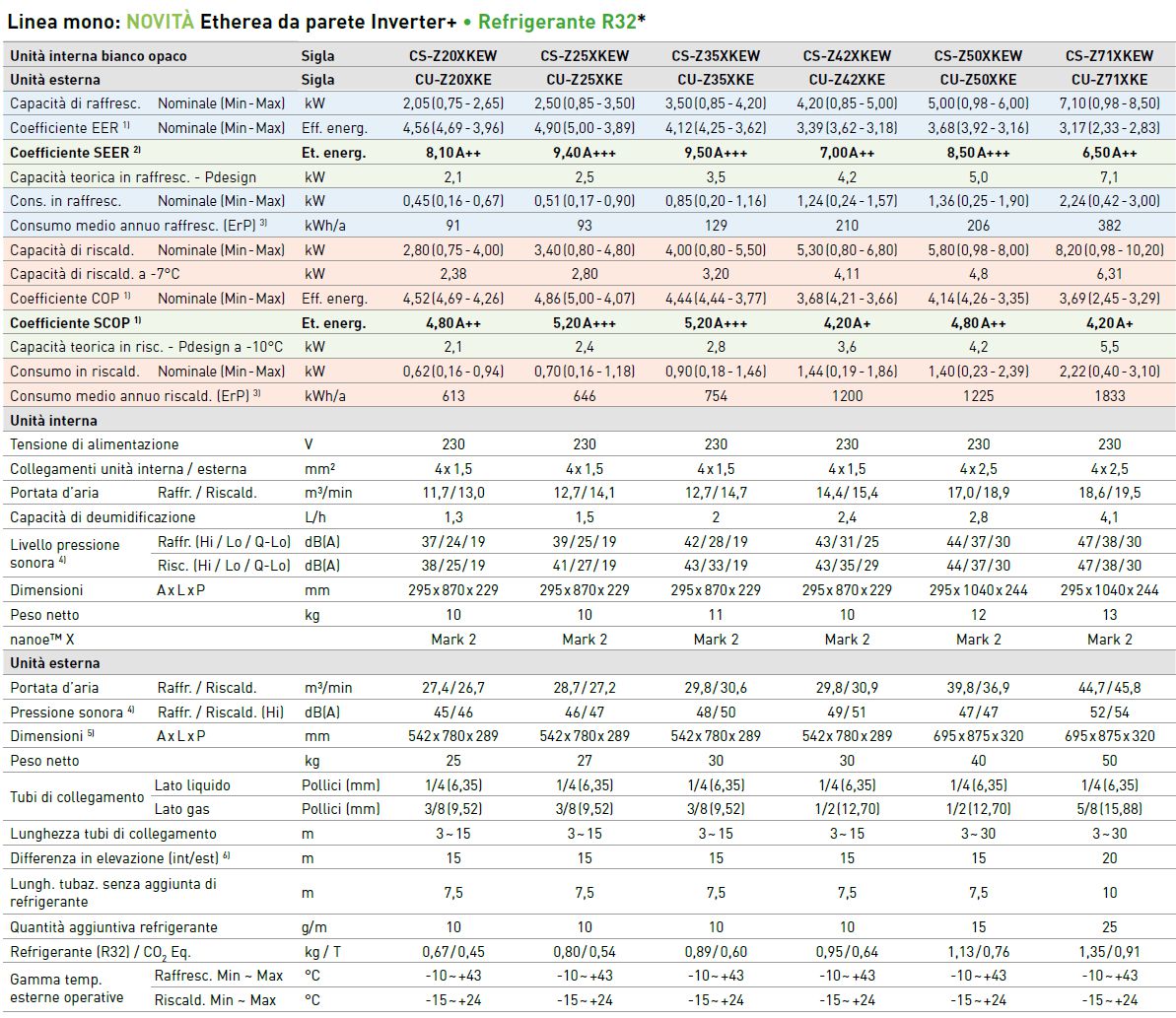Screen dimensions: 1176x1018
Task: Select the nanoe X row label
Action: 42,640
